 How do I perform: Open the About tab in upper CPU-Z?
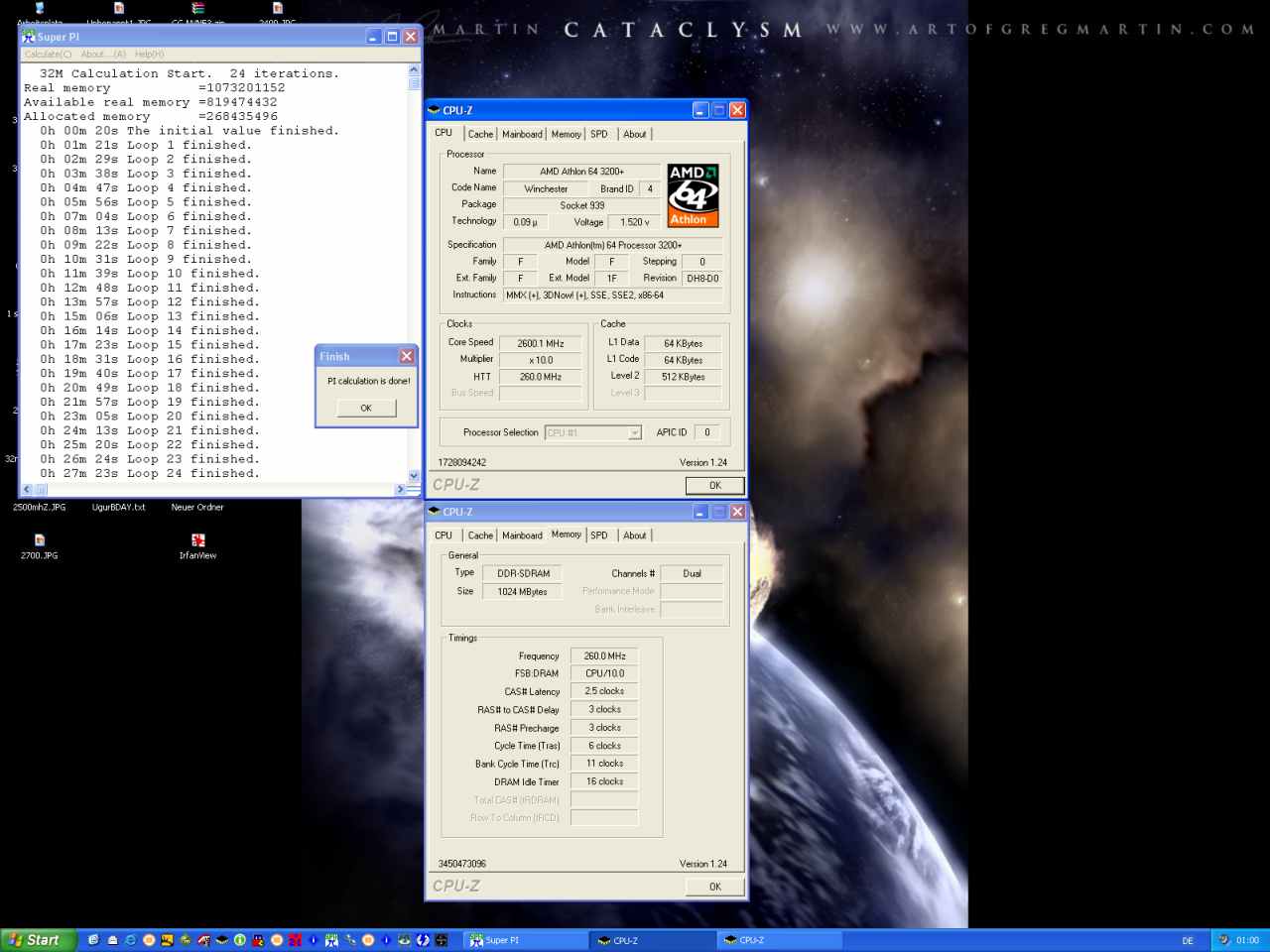(x=635, y=134)
